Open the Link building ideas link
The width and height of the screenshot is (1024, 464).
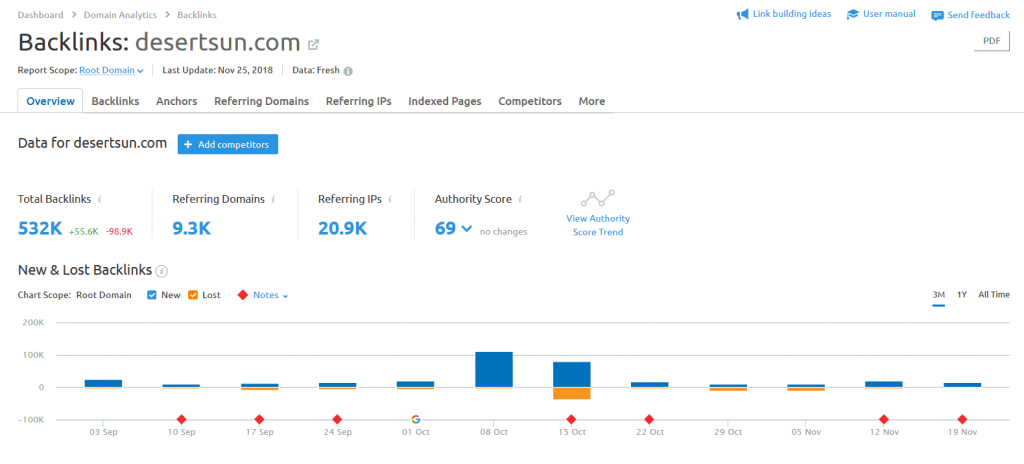(792, 14)
